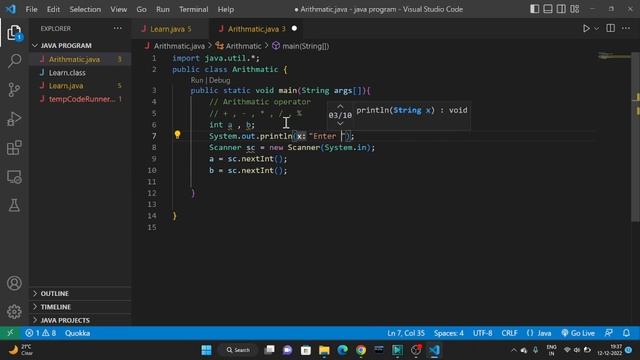Show previous println signature overload
This screenshot has width=640, height=360.
pos(340,107)
